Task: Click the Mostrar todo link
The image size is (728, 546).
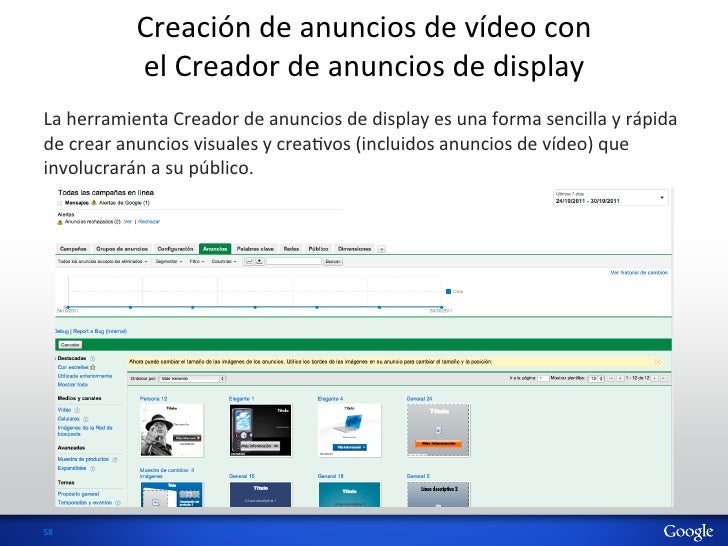Action: click(x=72, y=385)
